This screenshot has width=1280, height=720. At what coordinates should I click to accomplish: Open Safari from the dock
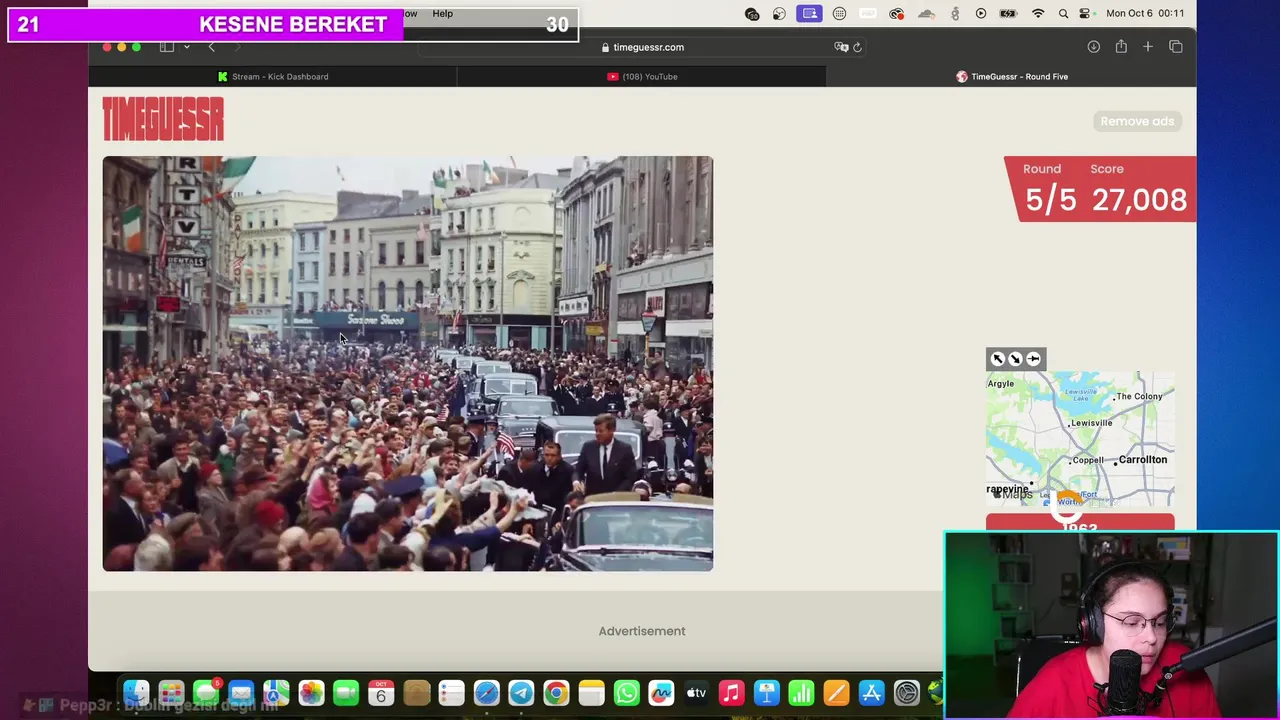pos(486,693)
